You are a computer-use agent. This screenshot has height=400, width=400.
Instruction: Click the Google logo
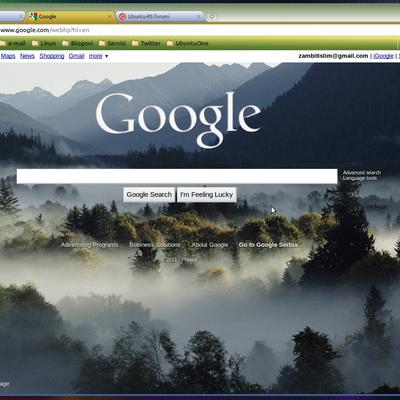point(178,119)
